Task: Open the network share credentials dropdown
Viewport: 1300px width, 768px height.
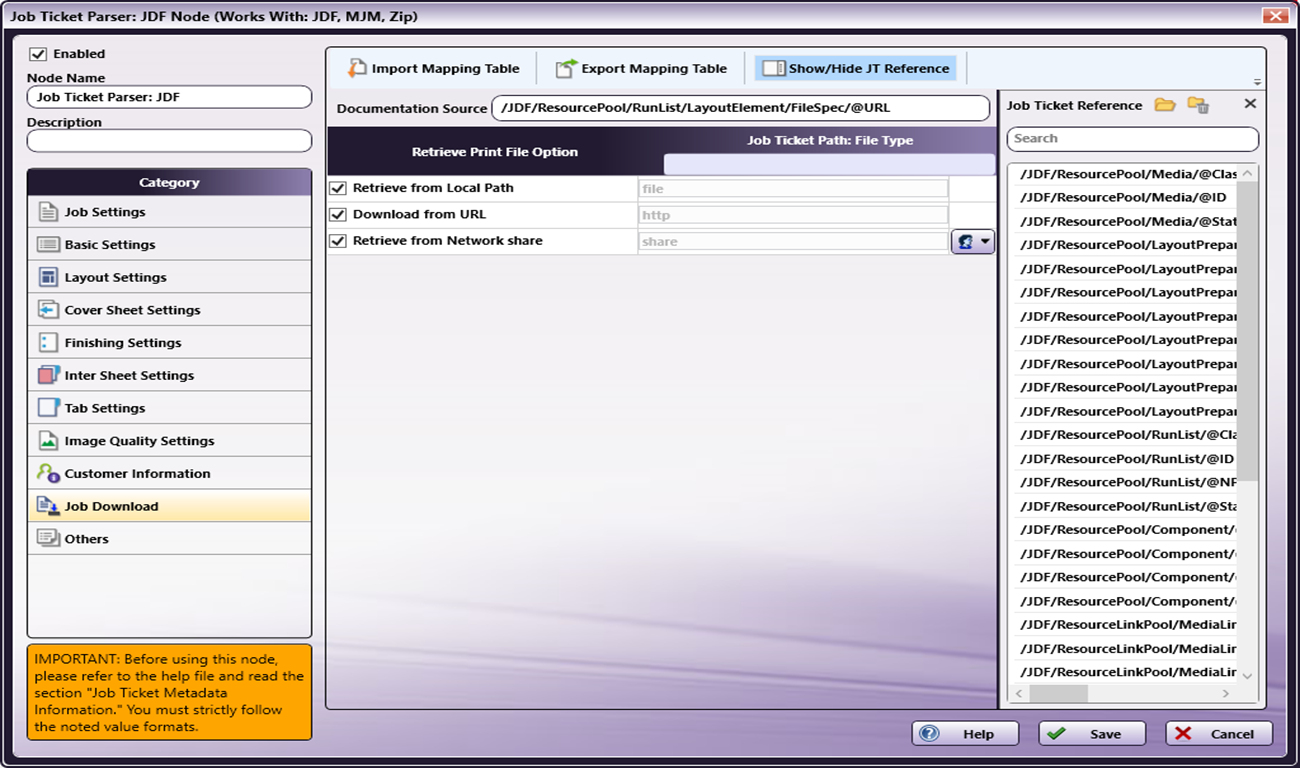Action: [x=972, y=241]
